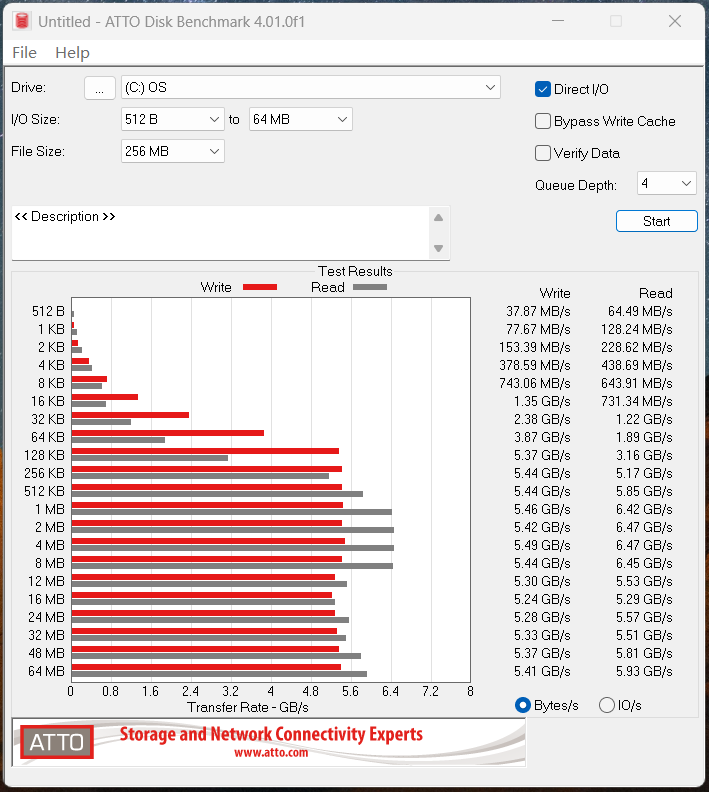The image size is (709, 792).
Task: Click the red Write legend swatch
Action: tap(259, 287)
